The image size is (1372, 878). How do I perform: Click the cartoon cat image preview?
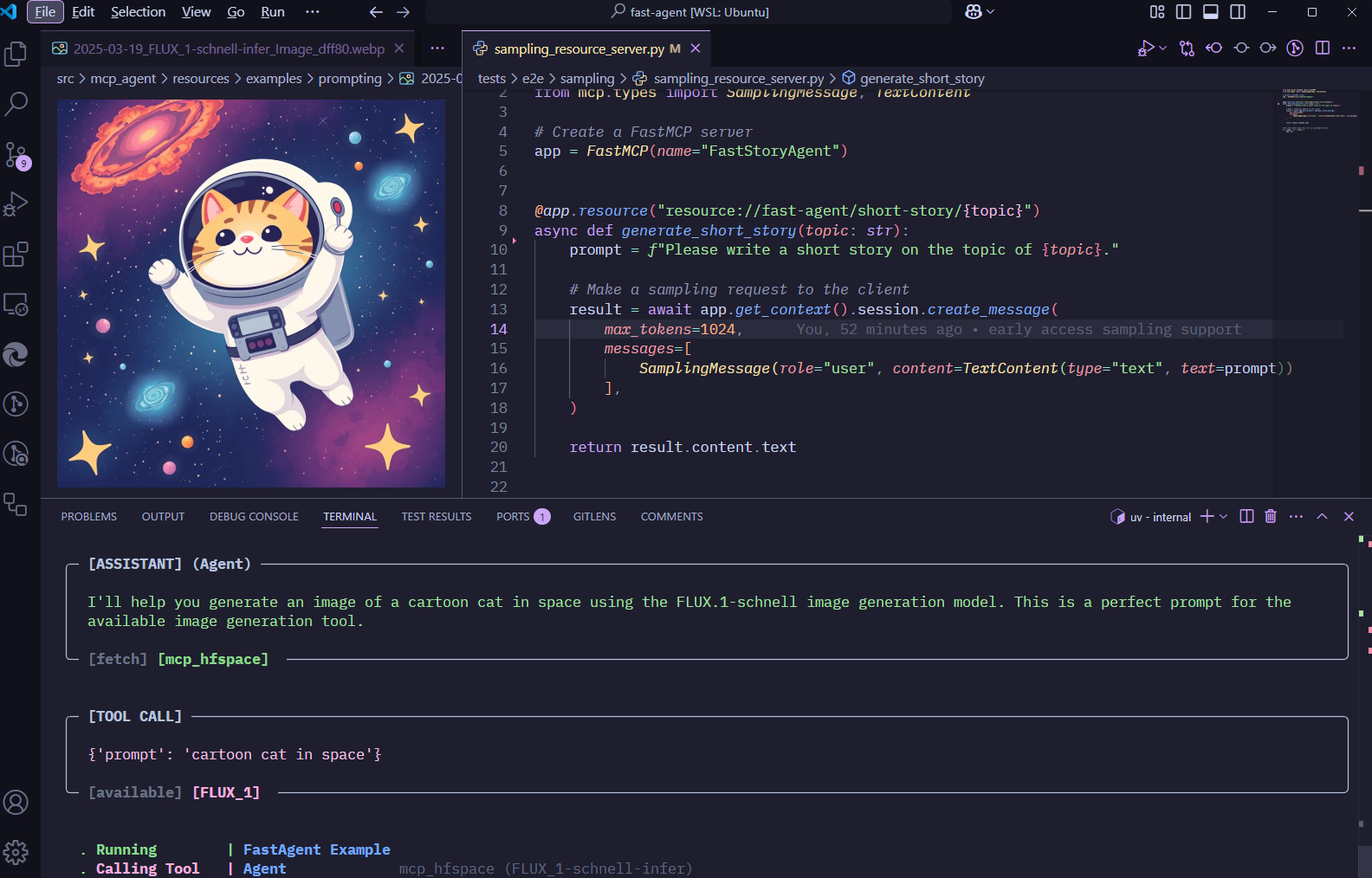pos(251,293)
